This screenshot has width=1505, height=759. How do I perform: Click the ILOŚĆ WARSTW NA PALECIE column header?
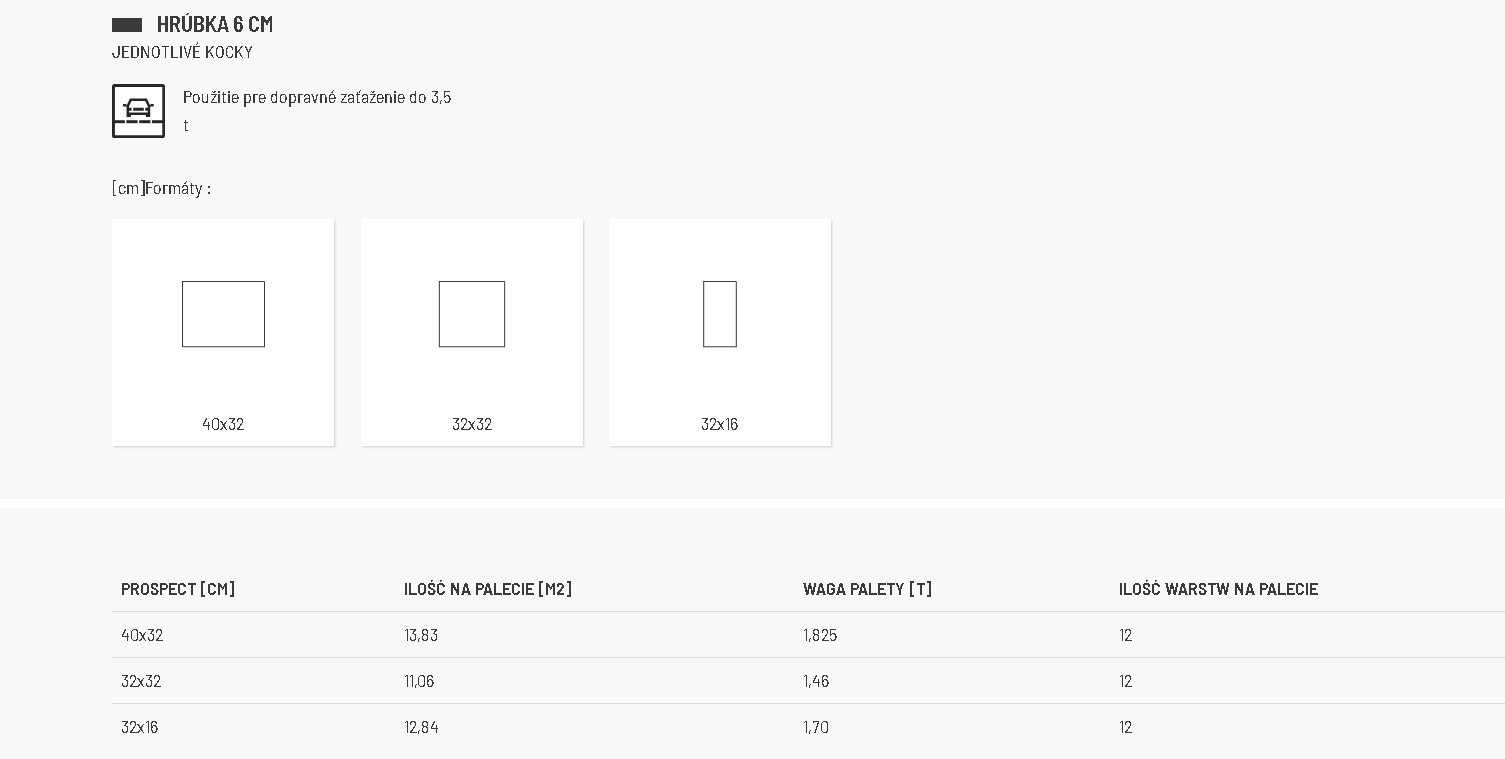(x=1218, y=589)
